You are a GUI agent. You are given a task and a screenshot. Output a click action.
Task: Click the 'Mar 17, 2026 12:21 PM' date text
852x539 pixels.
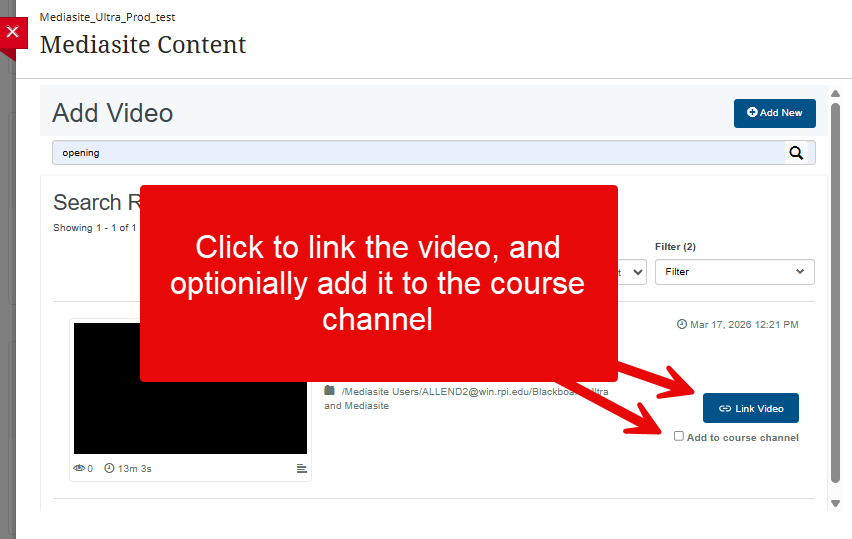tap(744, 324)
